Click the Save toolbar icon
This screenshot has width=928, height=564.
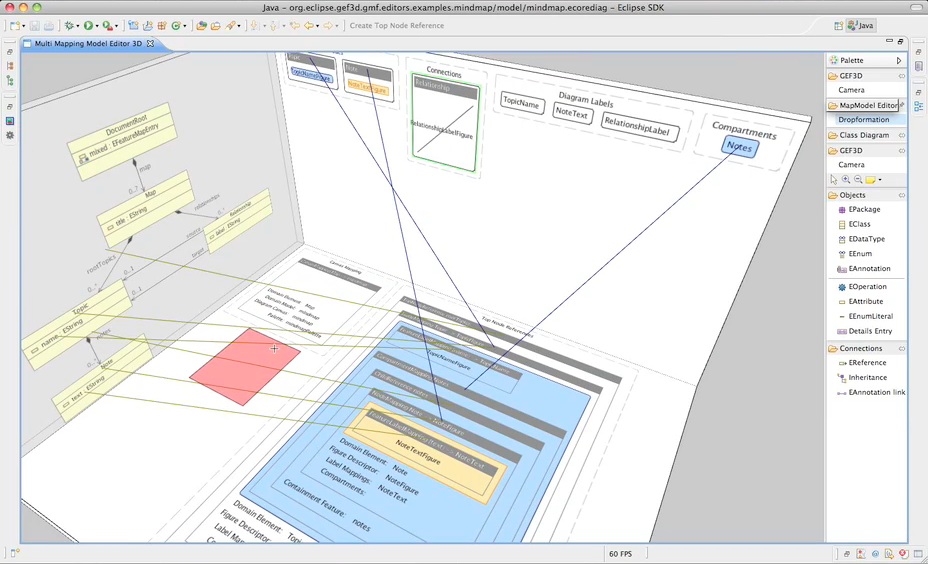point(34,25)
